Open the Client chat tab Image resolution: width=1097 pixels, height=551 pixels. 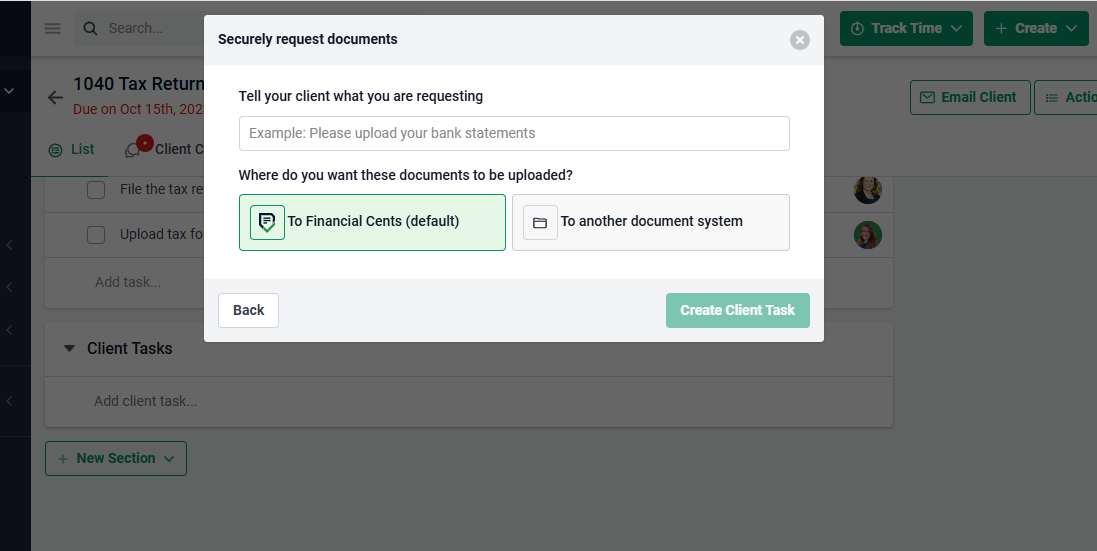164,149
